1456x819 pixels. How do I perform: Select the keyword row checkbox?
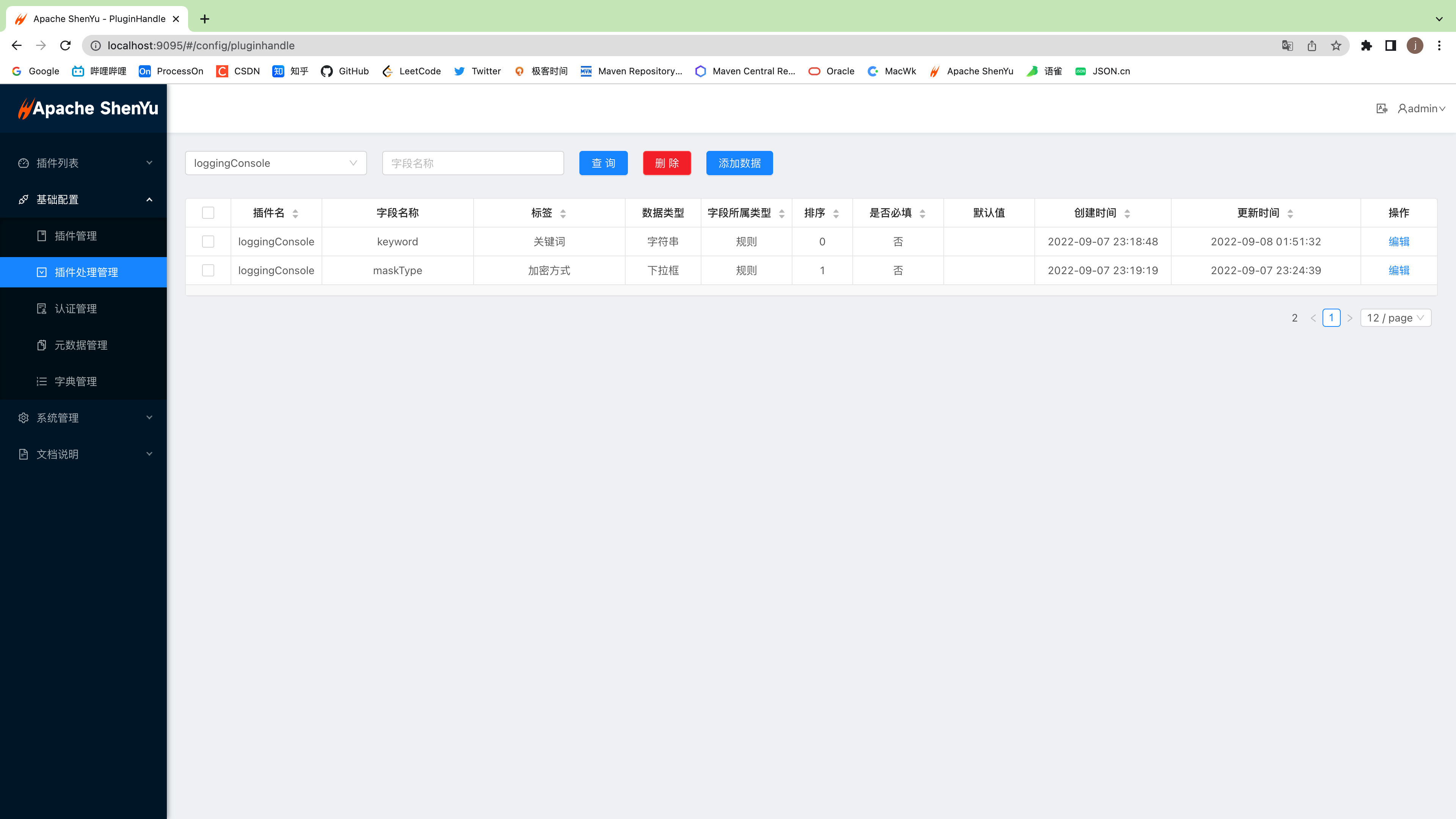[208, 242]
